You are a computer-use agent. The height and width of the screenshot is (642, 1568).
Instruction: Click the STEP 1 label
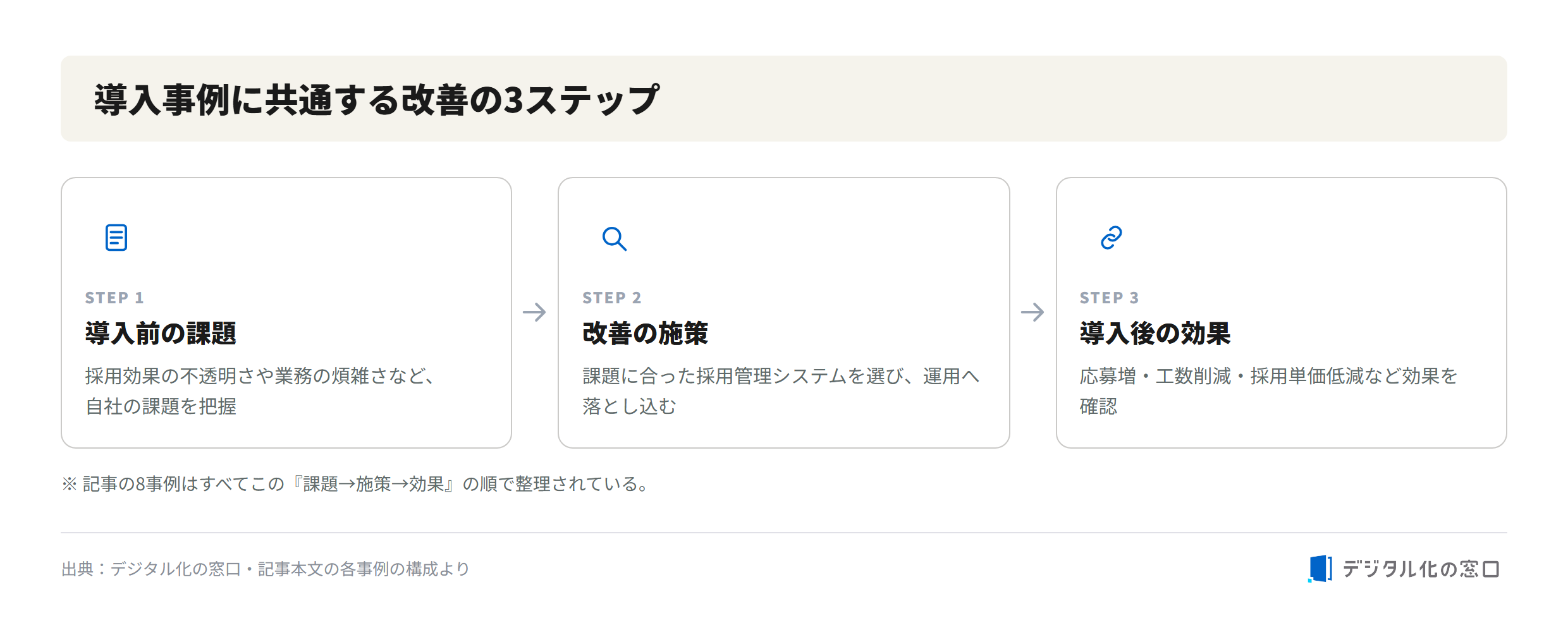coord(114,298)
